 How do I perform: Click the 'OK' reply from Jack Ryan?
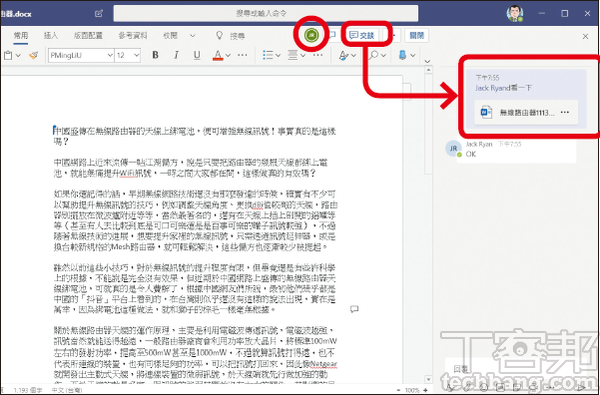click(471, 154)
